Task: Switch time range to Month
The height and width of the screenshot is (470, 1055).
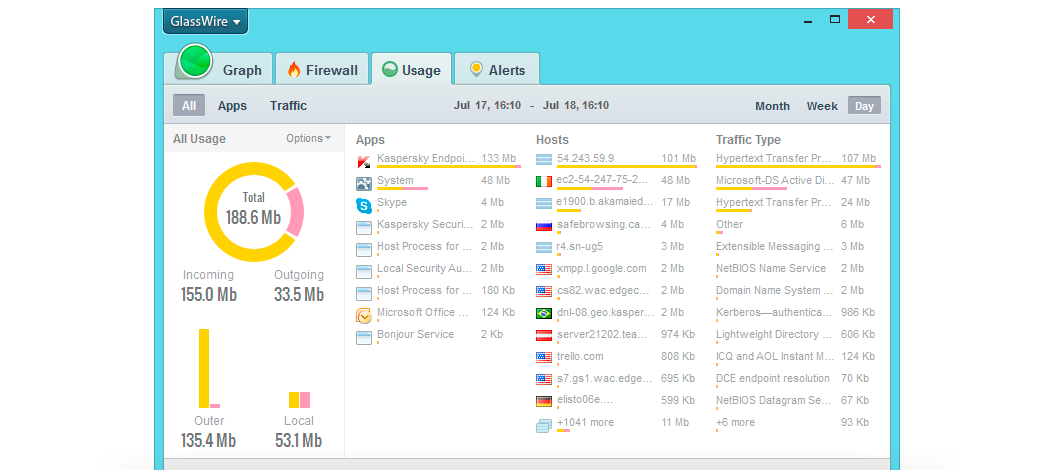Action: click(772, 106)
